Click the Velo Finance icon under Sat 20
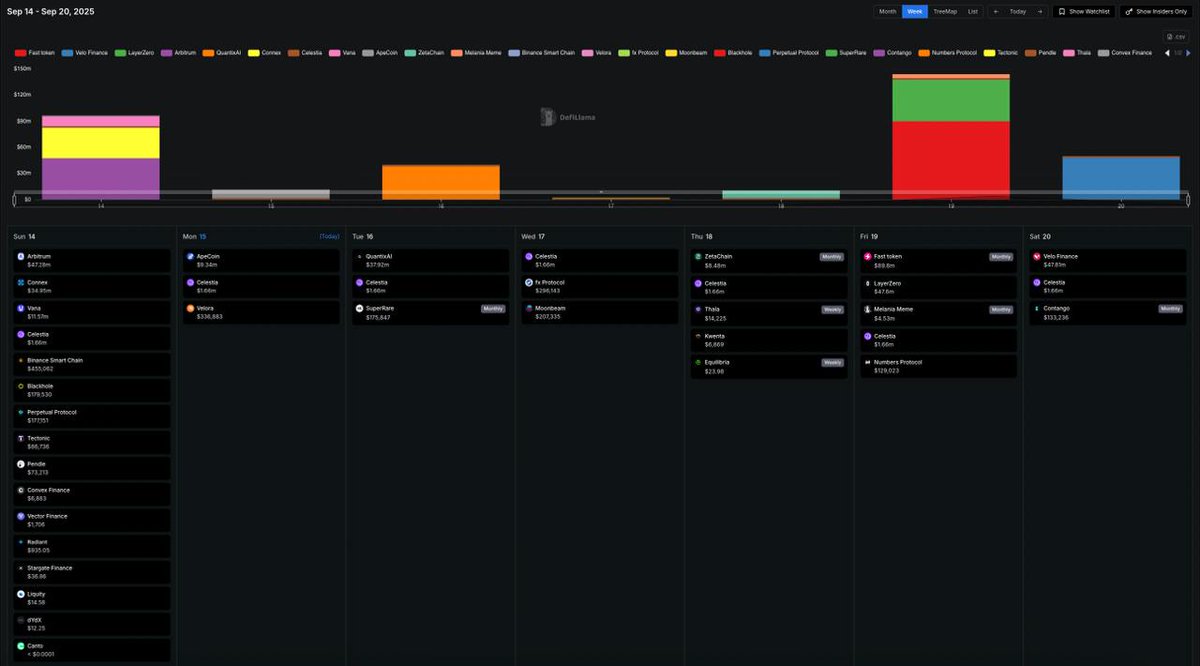Image resolution: width=1200 pixels, height=666 pixels. coord(1038,256)
